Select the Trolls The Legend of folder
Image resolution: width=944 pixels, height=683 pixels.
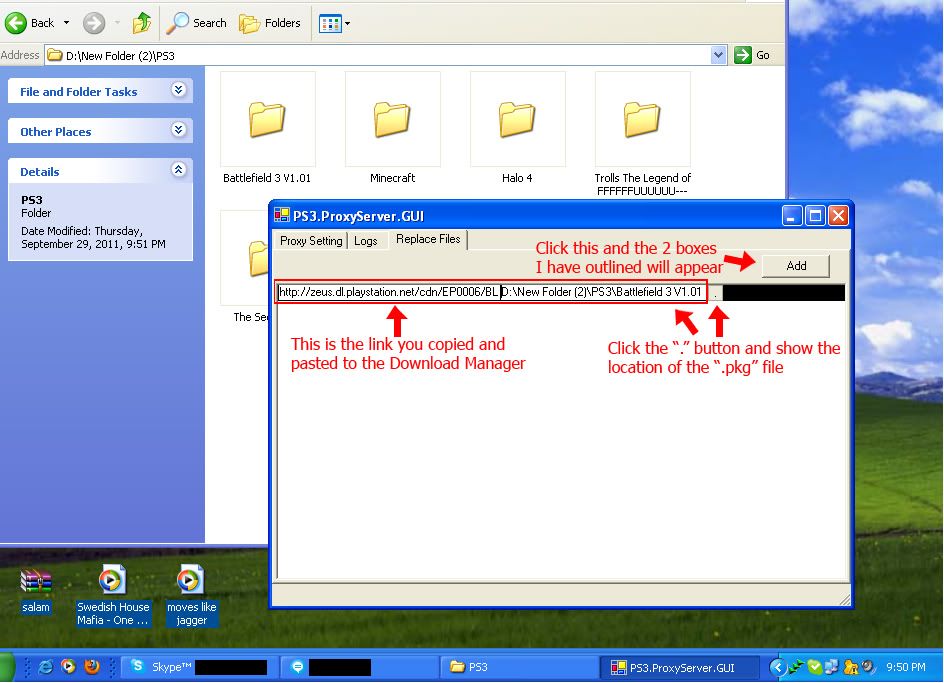coord(642,134)
